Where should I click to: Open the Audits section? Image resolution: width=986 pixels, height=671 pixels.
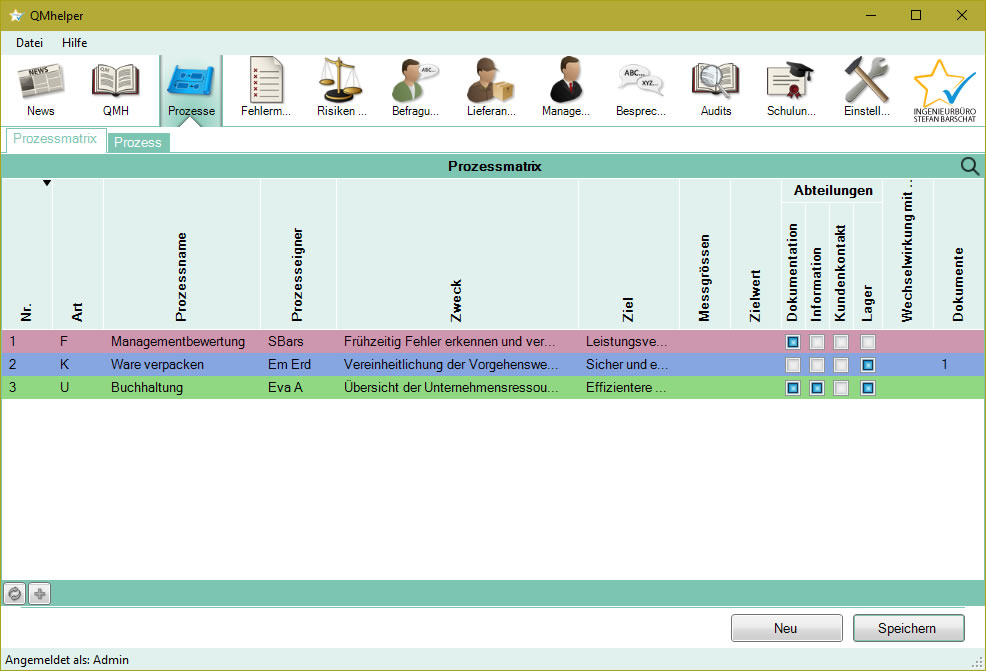click(x=715, y=88)
